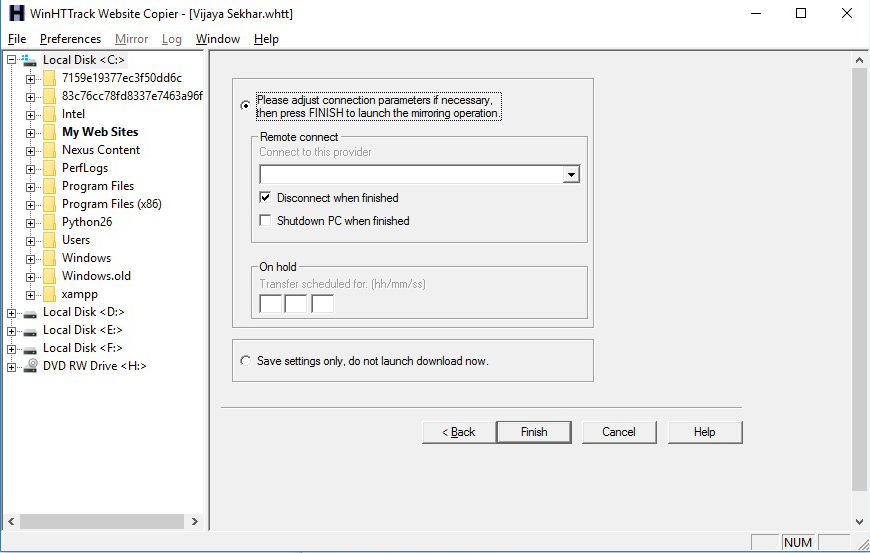Image resolution: width=870 pixels, height=553 pixels.
Task: Click the Nexus Content folder icon
Action: coord(49,150)
